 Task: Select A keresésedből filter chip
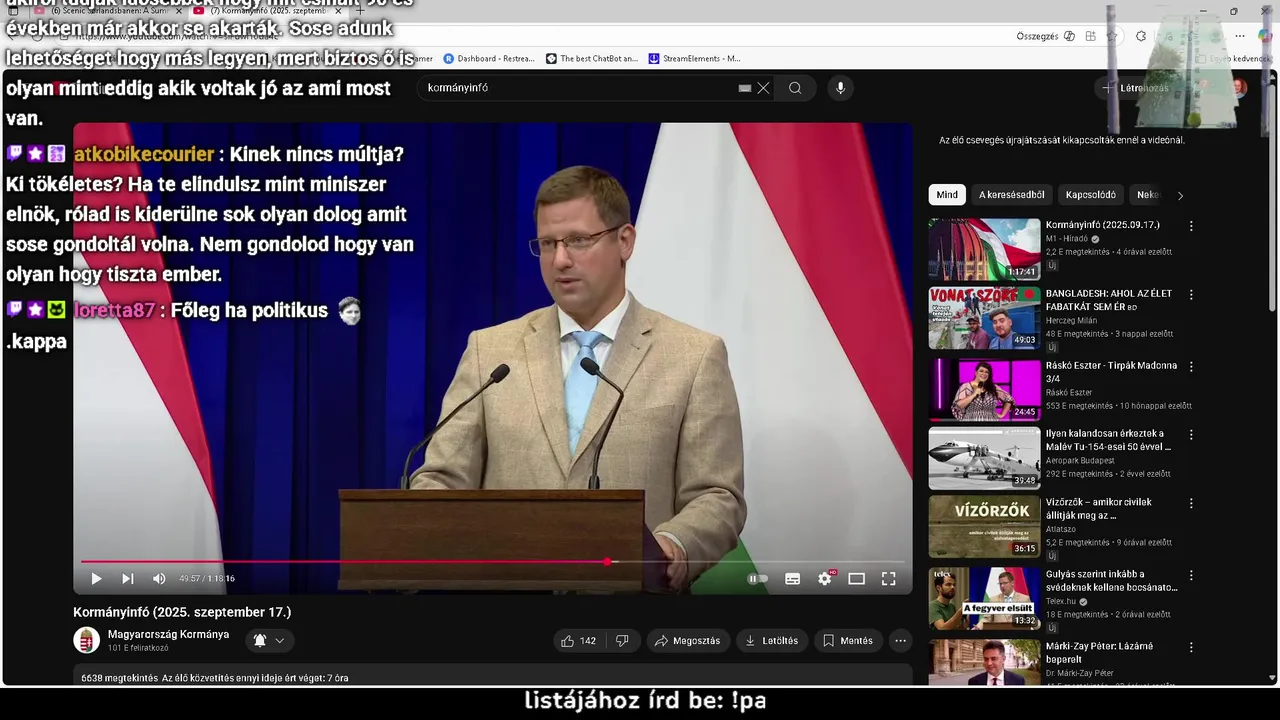click(x=1011, y=195)
